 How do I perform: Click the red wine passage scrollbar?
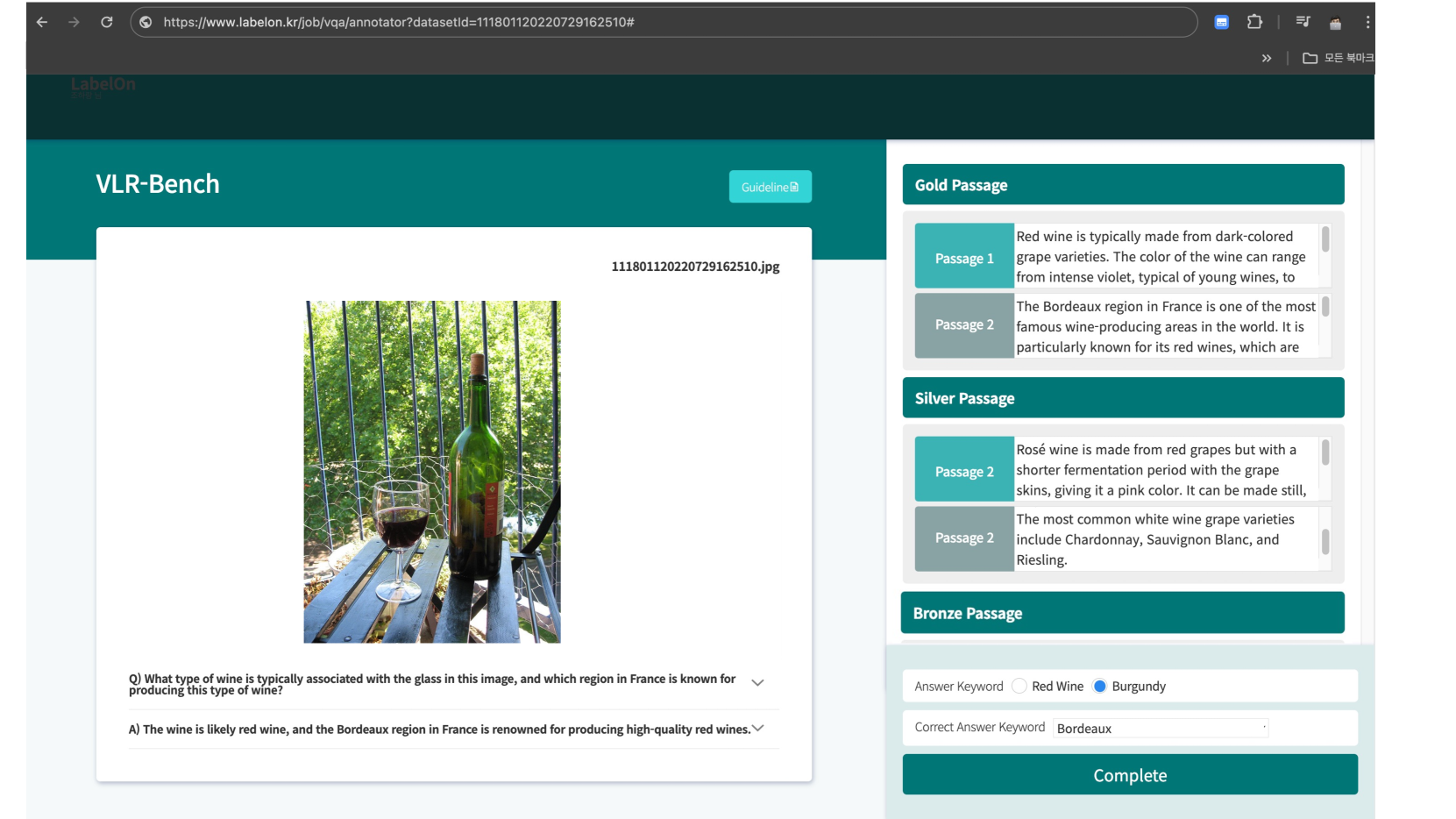pos(1325,239)
